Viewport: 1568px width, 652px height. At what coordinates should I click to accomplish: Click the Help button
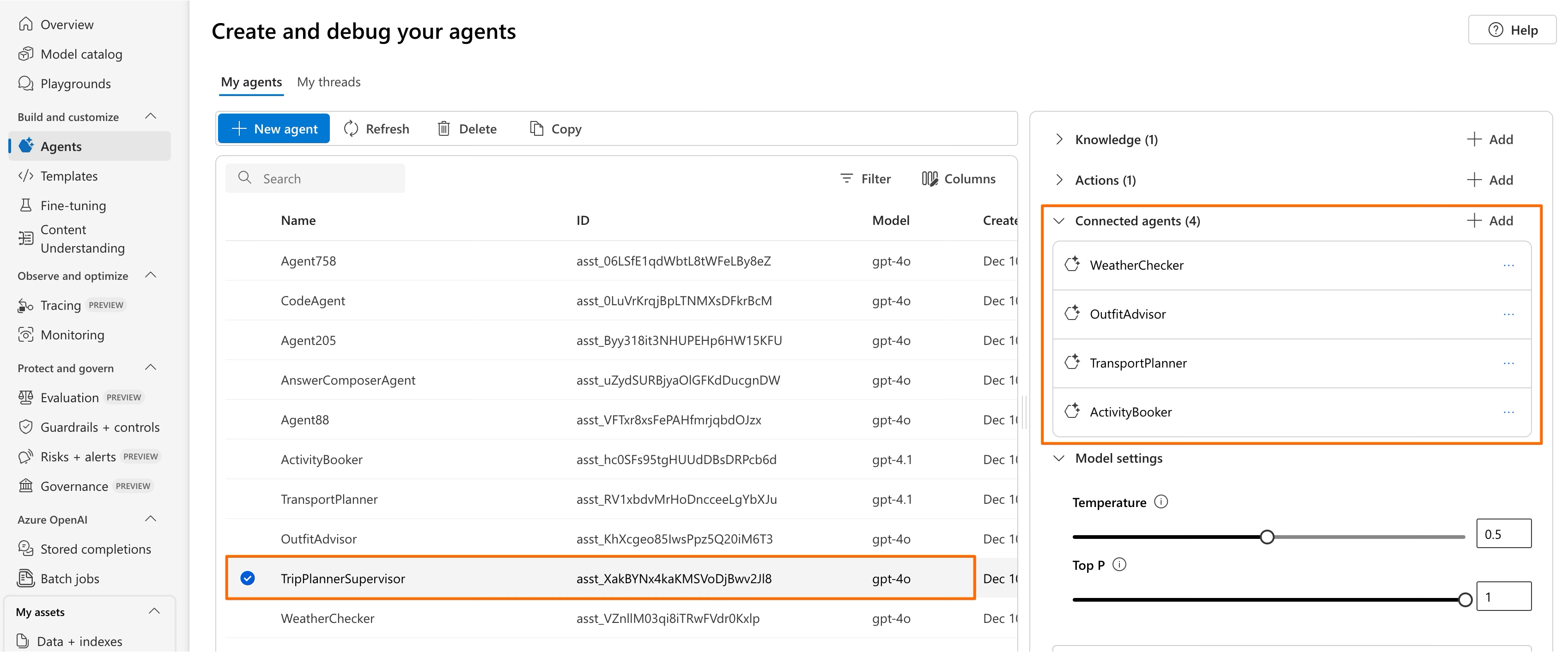coord(1512,30)
